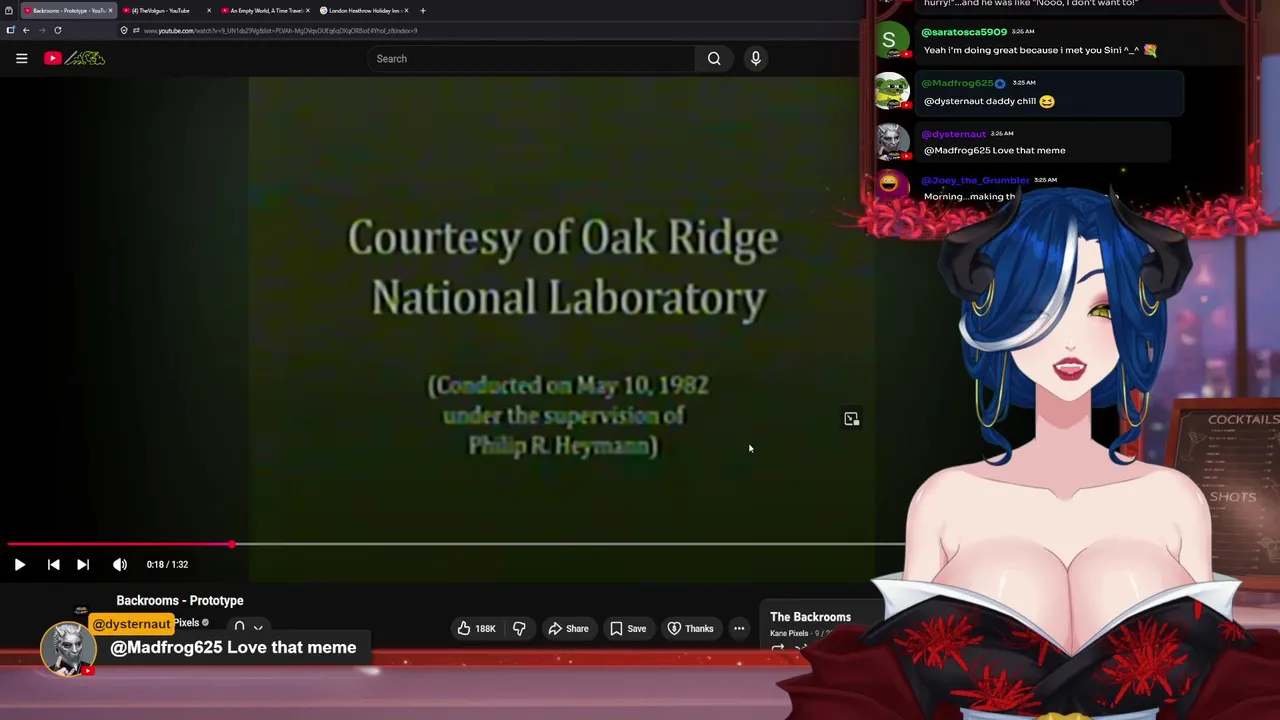Go back with the browser back arrow

coord(26,30)
